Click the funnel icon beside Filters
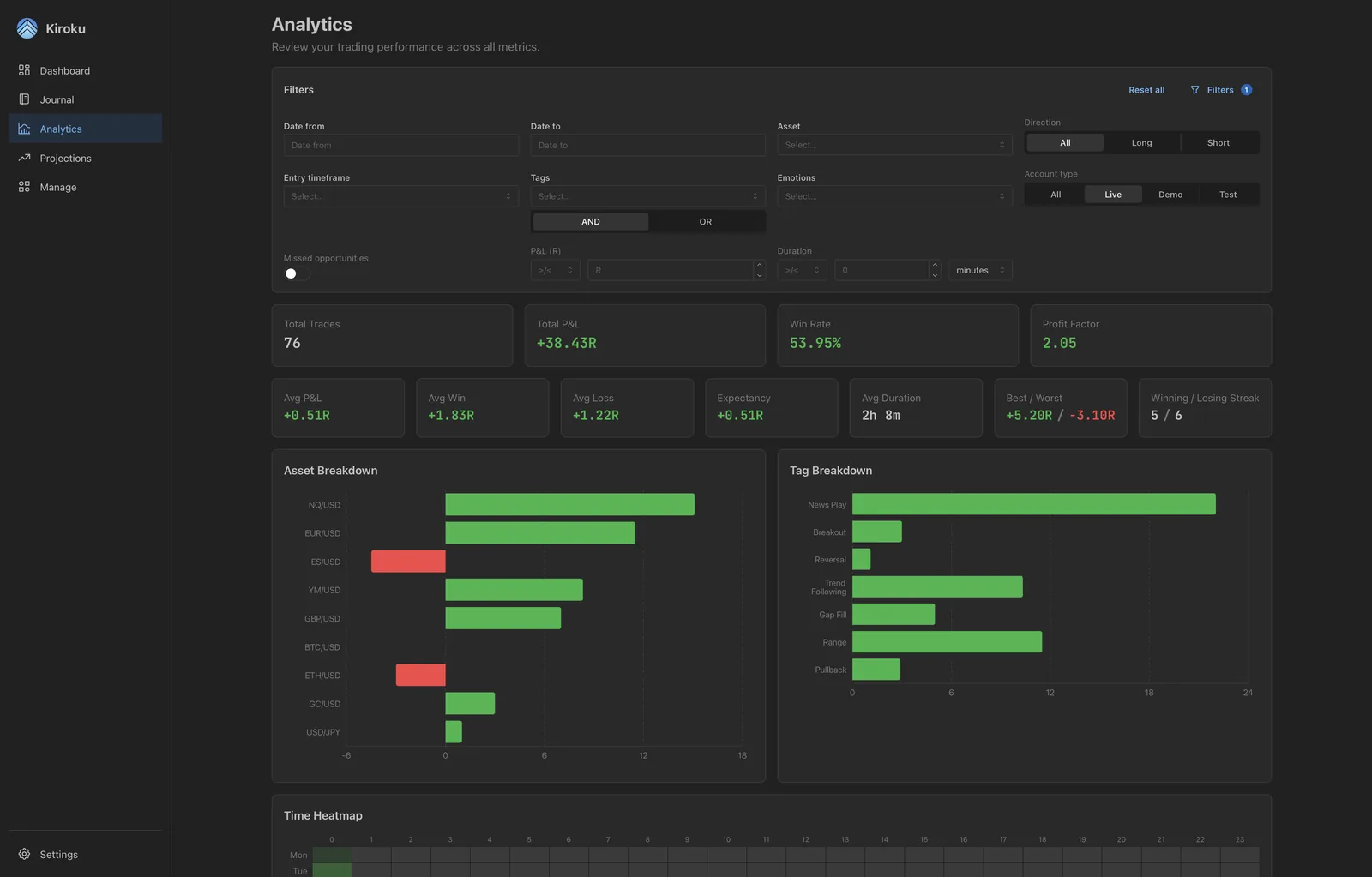Viewport: 1372px width, 877px height. click(1194, 90)
